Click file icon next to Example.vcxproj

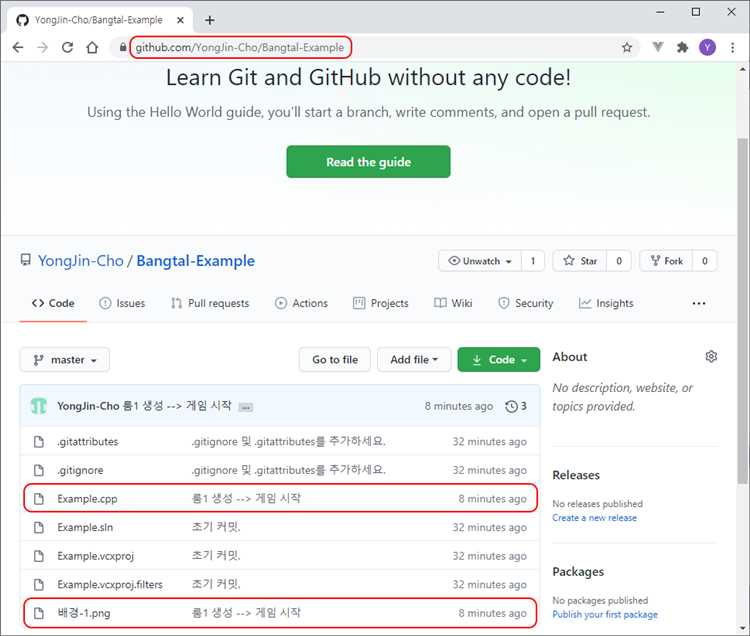tap(39, 556)
